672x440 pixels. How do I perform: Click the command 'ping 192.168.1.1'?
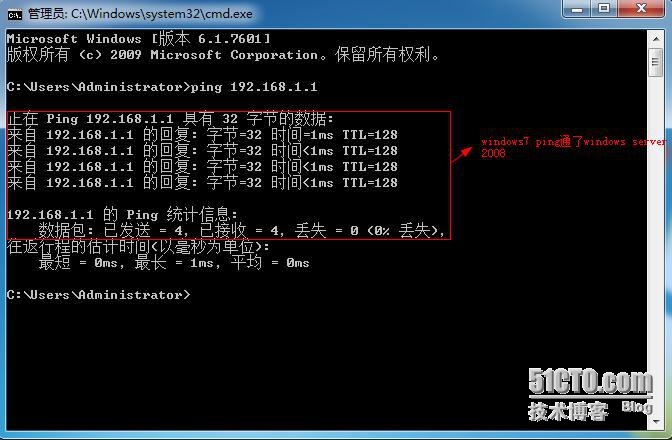[254, 87]
